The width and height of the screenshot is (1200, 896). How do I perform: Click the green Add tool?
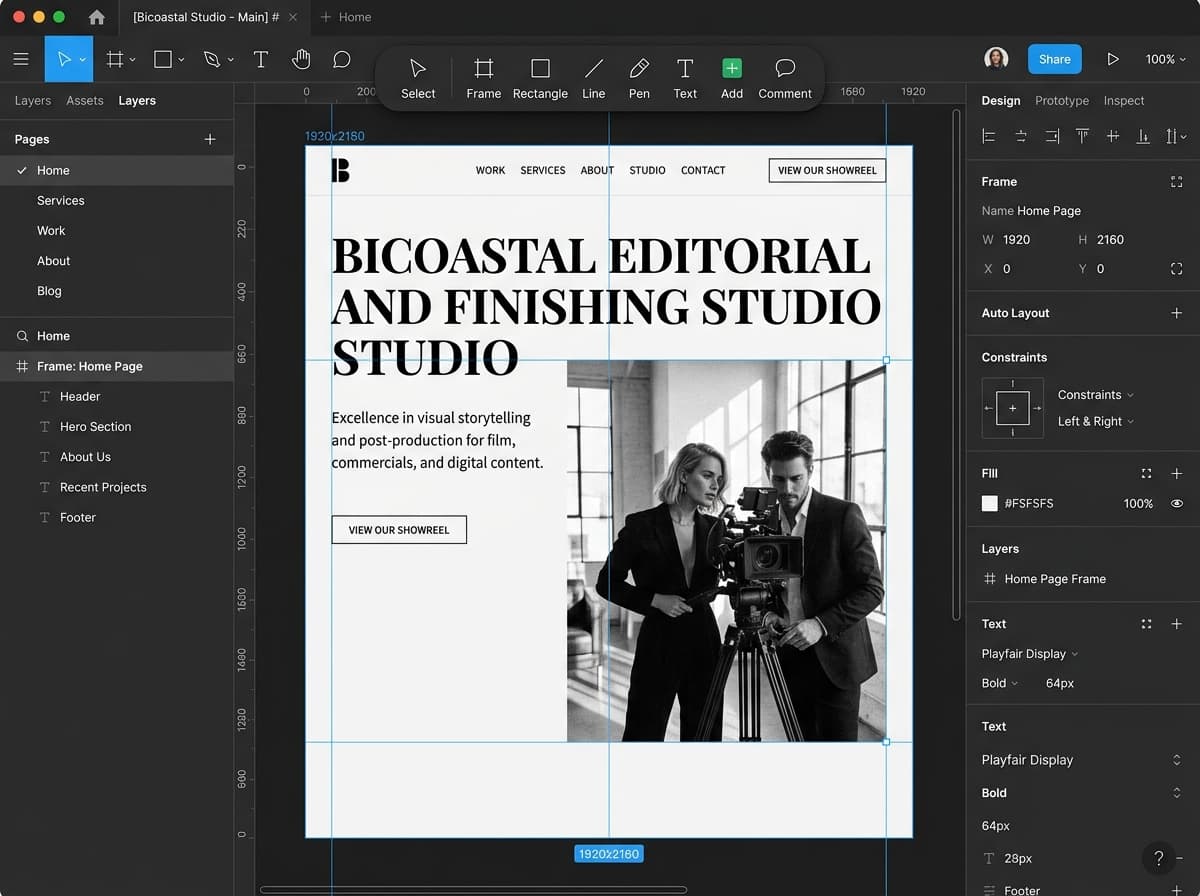732,78
